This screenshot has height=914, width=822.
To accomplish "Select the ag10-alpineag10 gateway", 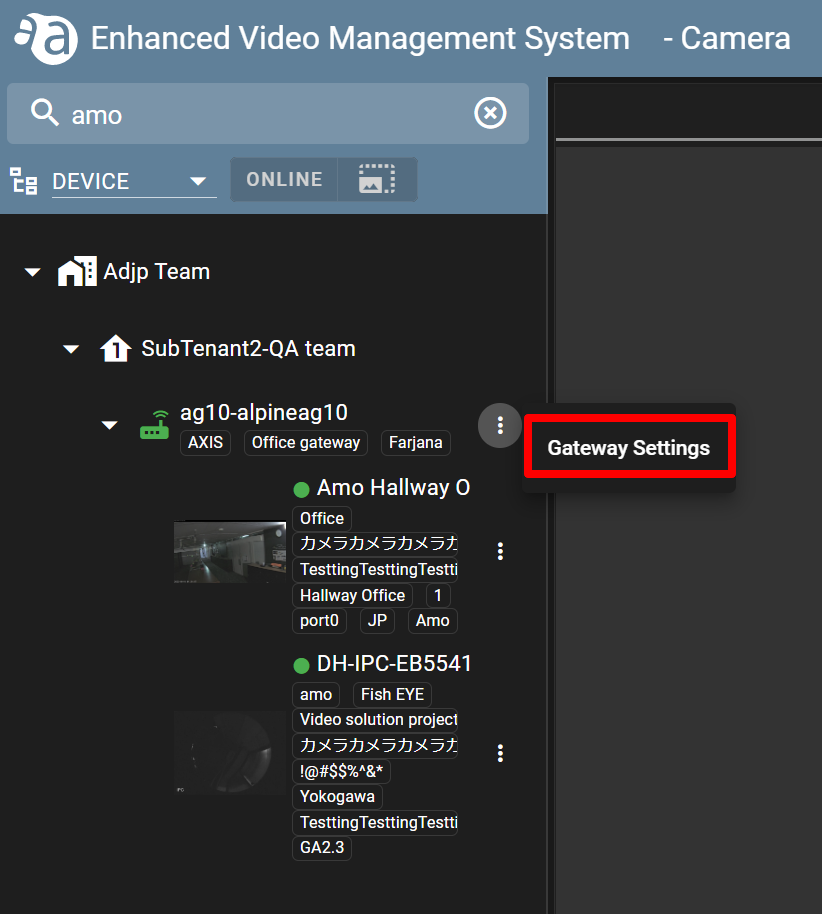I will coord(264,413).
